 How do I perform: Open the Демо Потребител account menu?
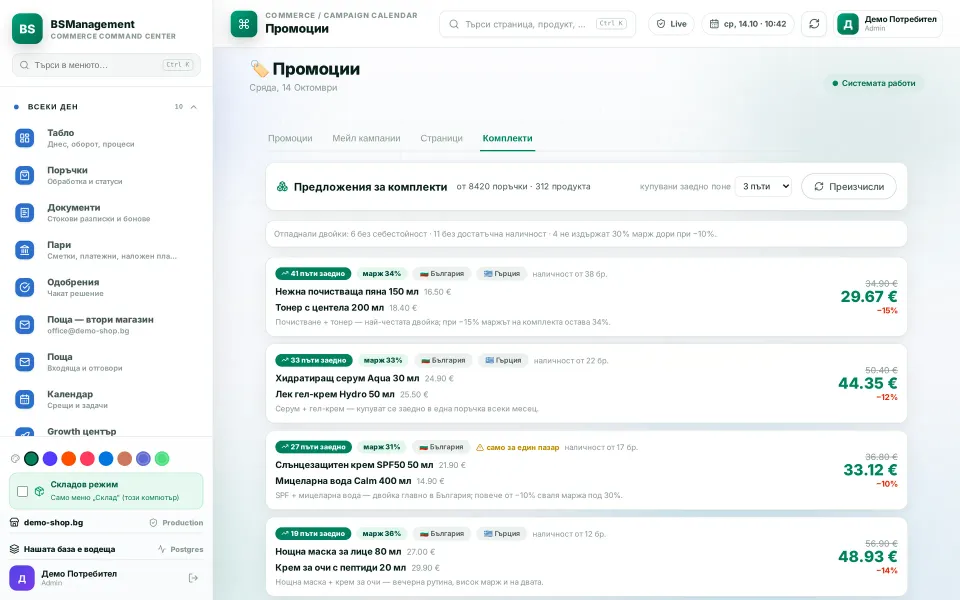888,24
